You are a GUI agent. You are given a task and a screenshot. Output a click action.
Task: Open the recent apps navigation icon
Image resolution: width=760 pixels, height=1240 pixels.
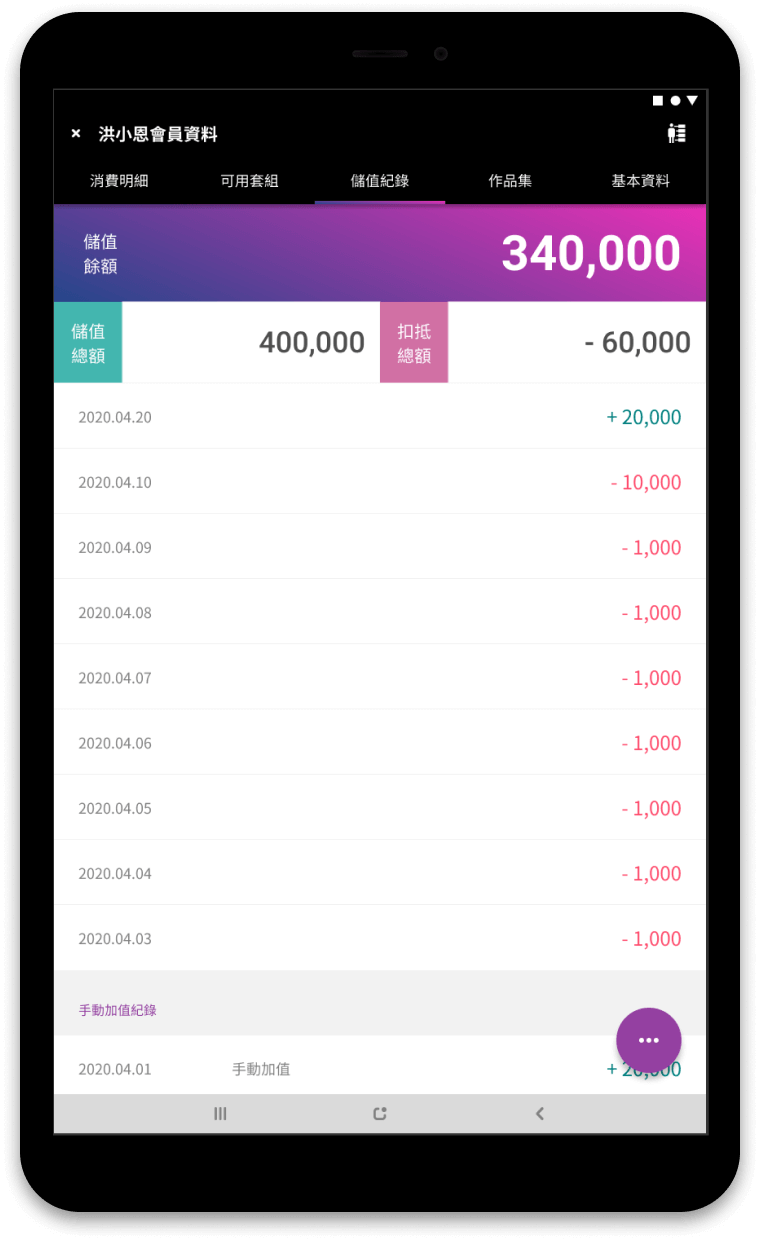(x=220, y=1113)
